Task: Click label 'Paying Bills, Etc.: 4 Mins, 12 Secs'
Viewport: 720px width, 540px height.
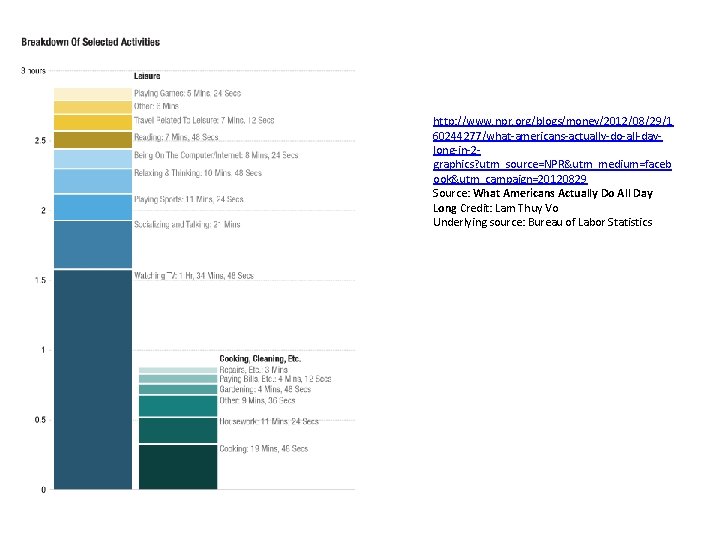Action: click(x=275, y=379)
